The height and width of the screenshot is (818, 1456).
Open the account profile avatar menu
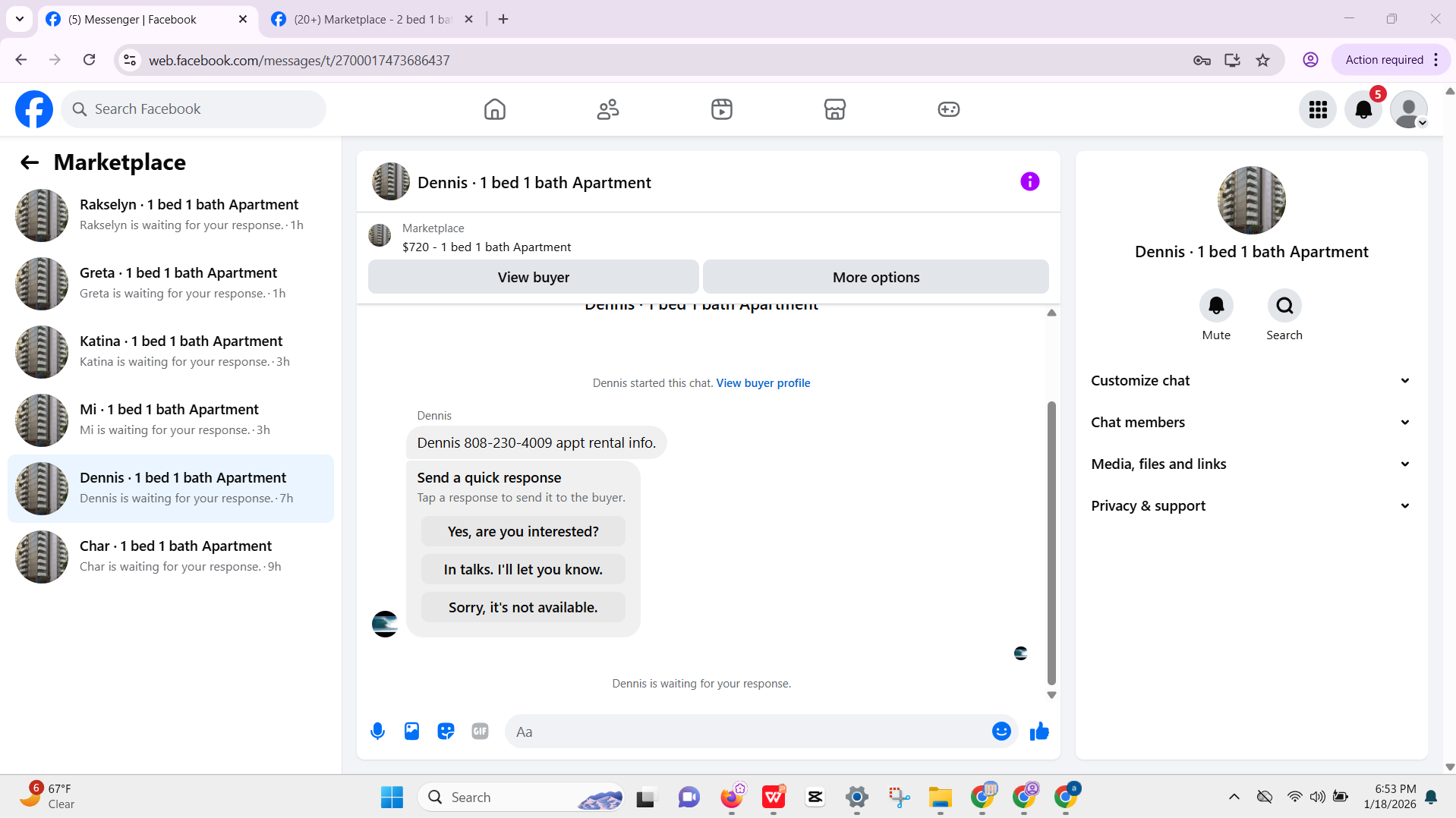coord(1409,109)
